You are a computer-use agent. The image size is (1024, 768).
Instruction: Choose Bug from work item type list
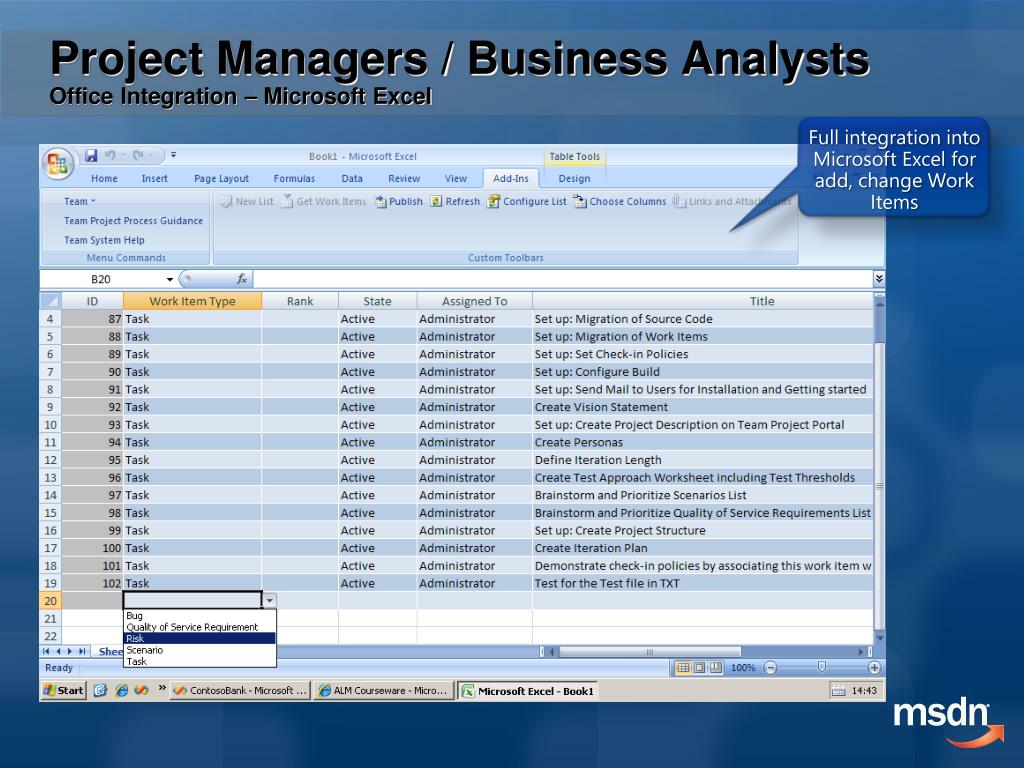(199, 615)
